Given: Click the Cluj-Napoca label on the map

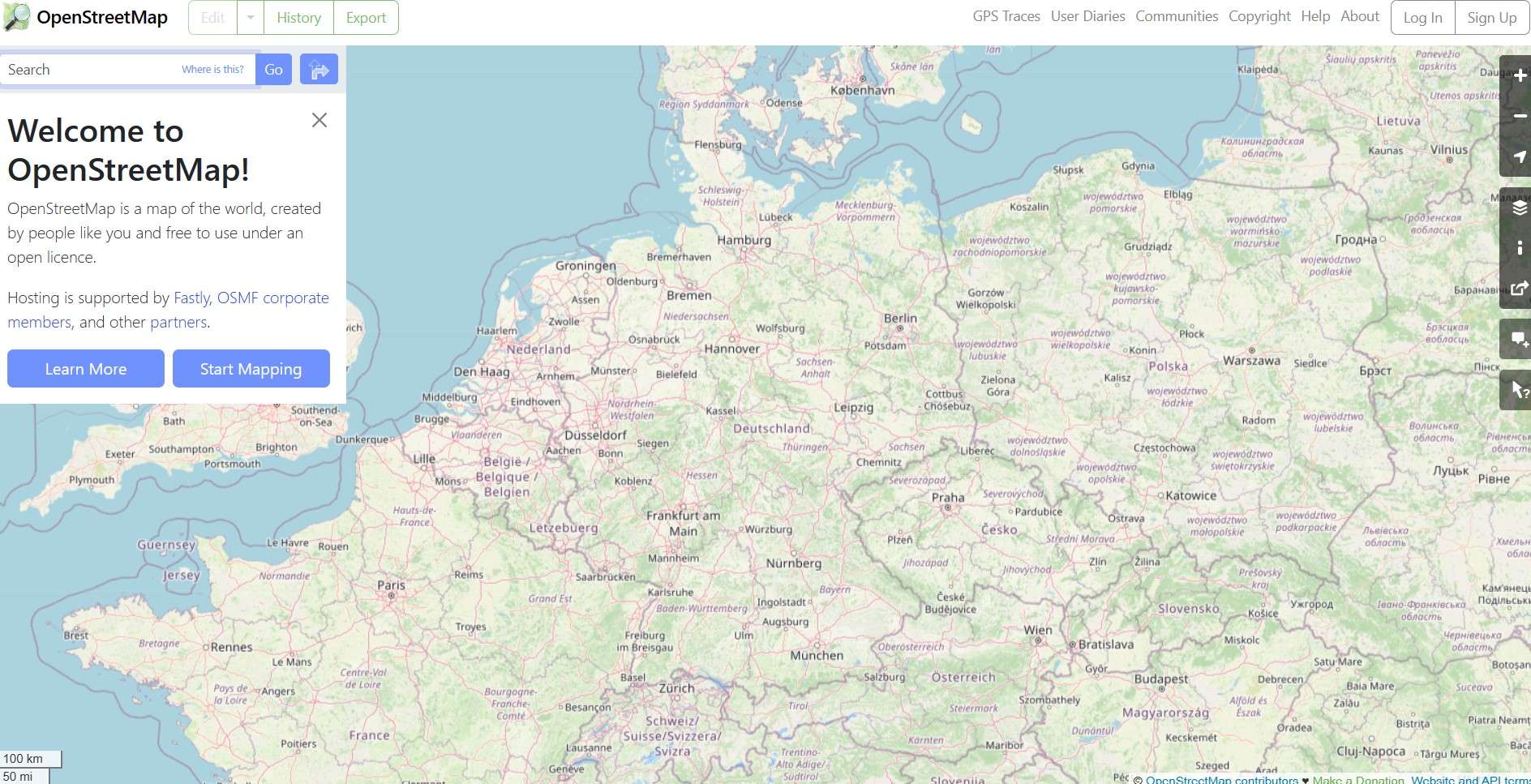Looking at the screenshot, I should 1370,751.
